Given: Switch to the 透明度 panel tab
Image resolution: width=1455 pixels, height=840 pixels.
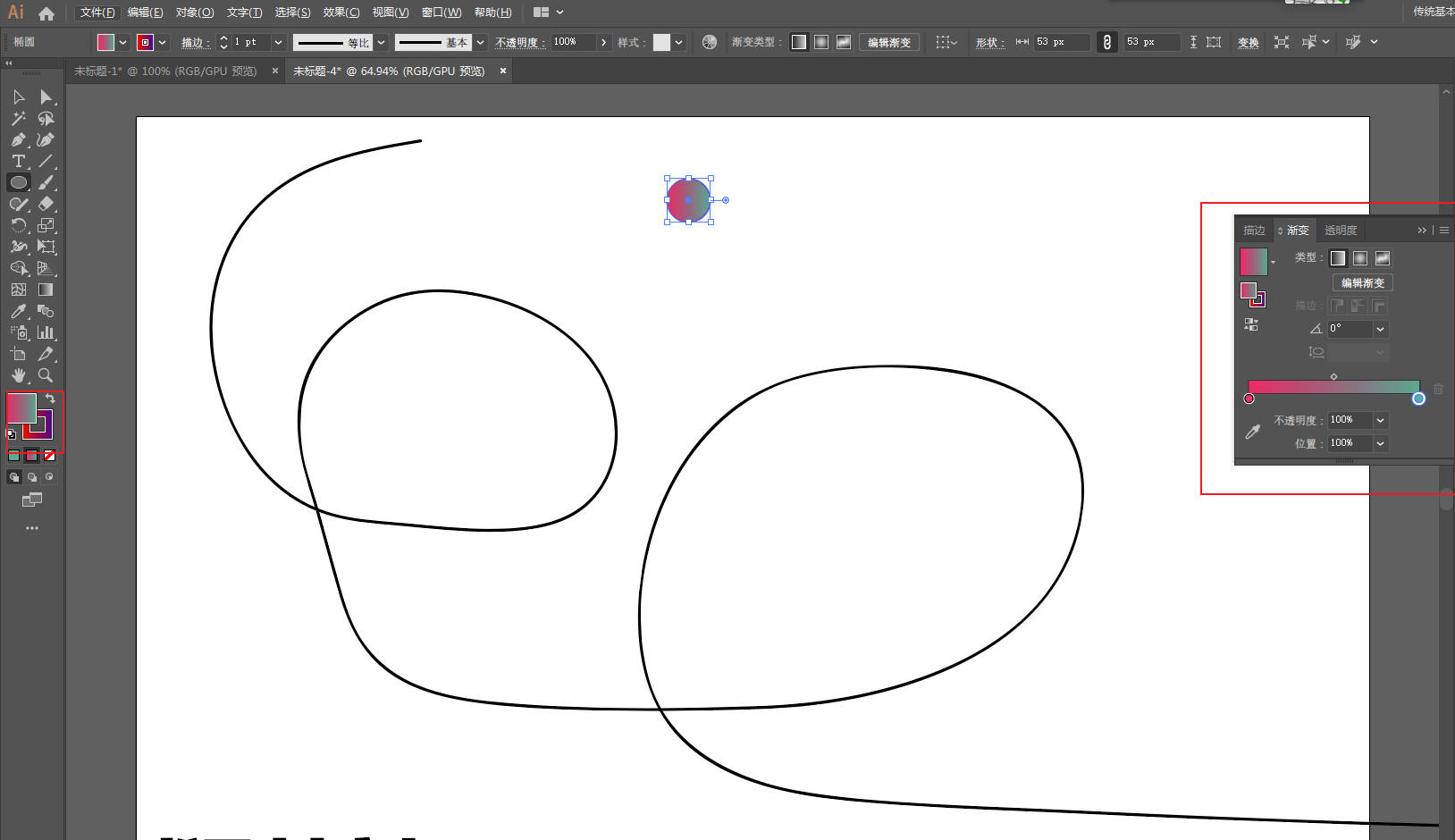Looking at the screenshot, I should (1340, 231).
